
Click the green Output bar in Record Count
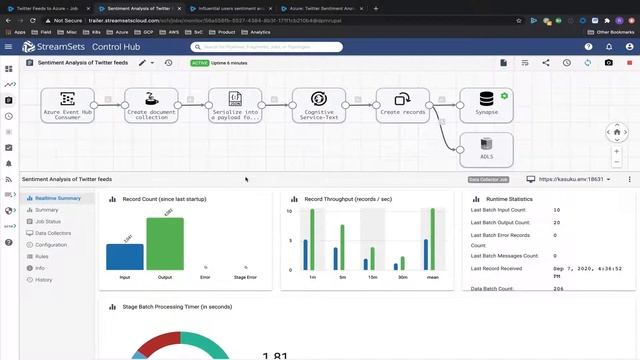pos(165,244)
